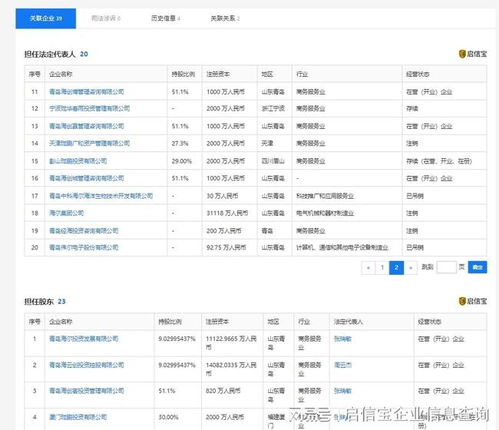Click 法定代表人 column header in shareholder table
Image resolution: width=499 pixels, height=430 pixels.
pyautogui.click(x=348, y=322)
